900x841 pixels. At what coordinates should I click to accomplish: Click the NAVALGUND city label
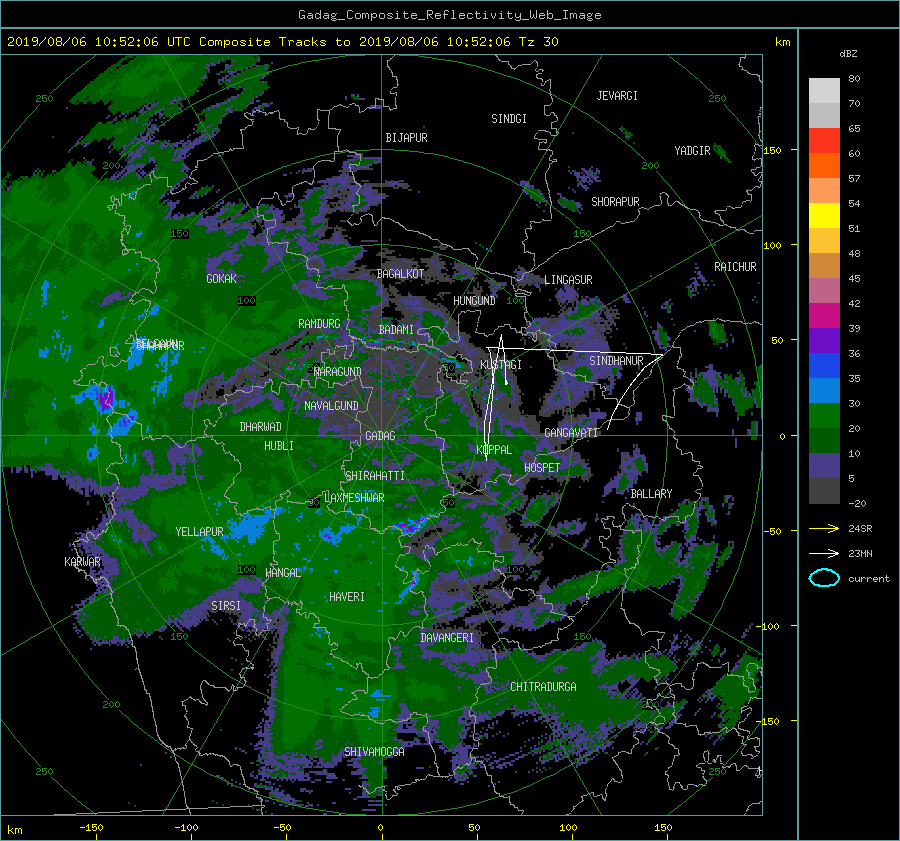pyautogui.click(x=331, y=406)
